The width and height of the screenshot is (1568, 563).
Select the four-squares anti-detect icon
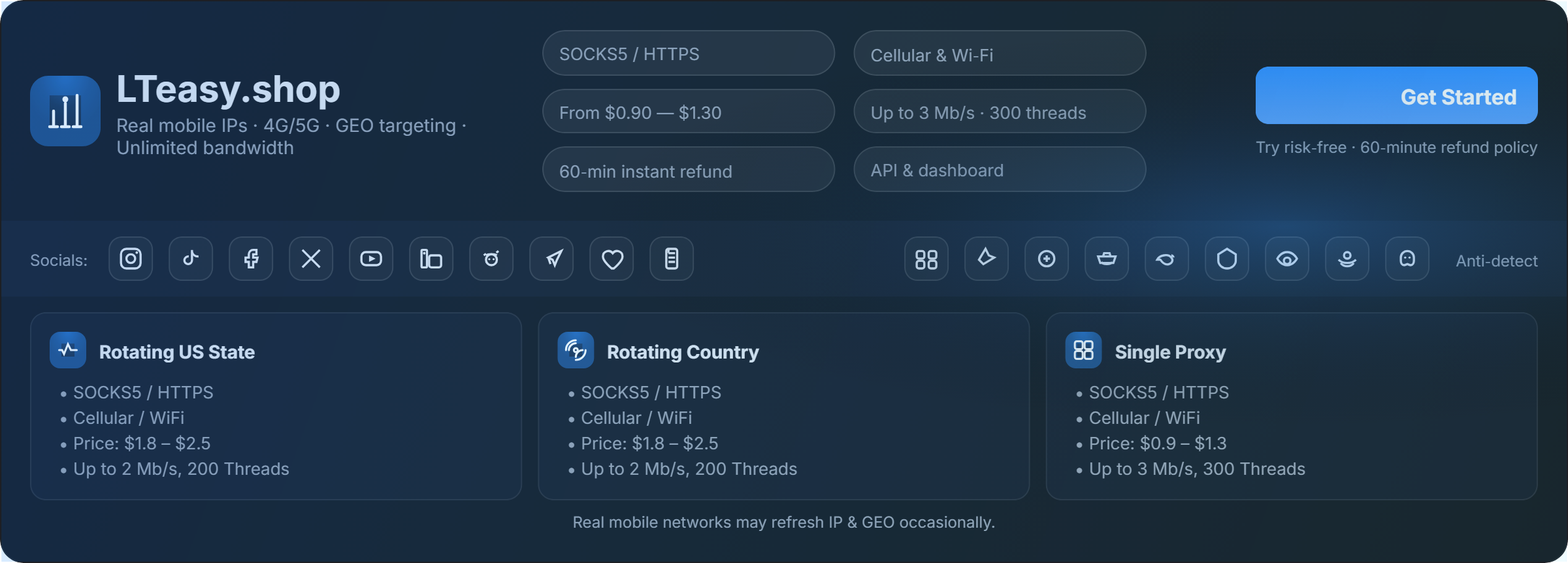[x=926, y=259]
